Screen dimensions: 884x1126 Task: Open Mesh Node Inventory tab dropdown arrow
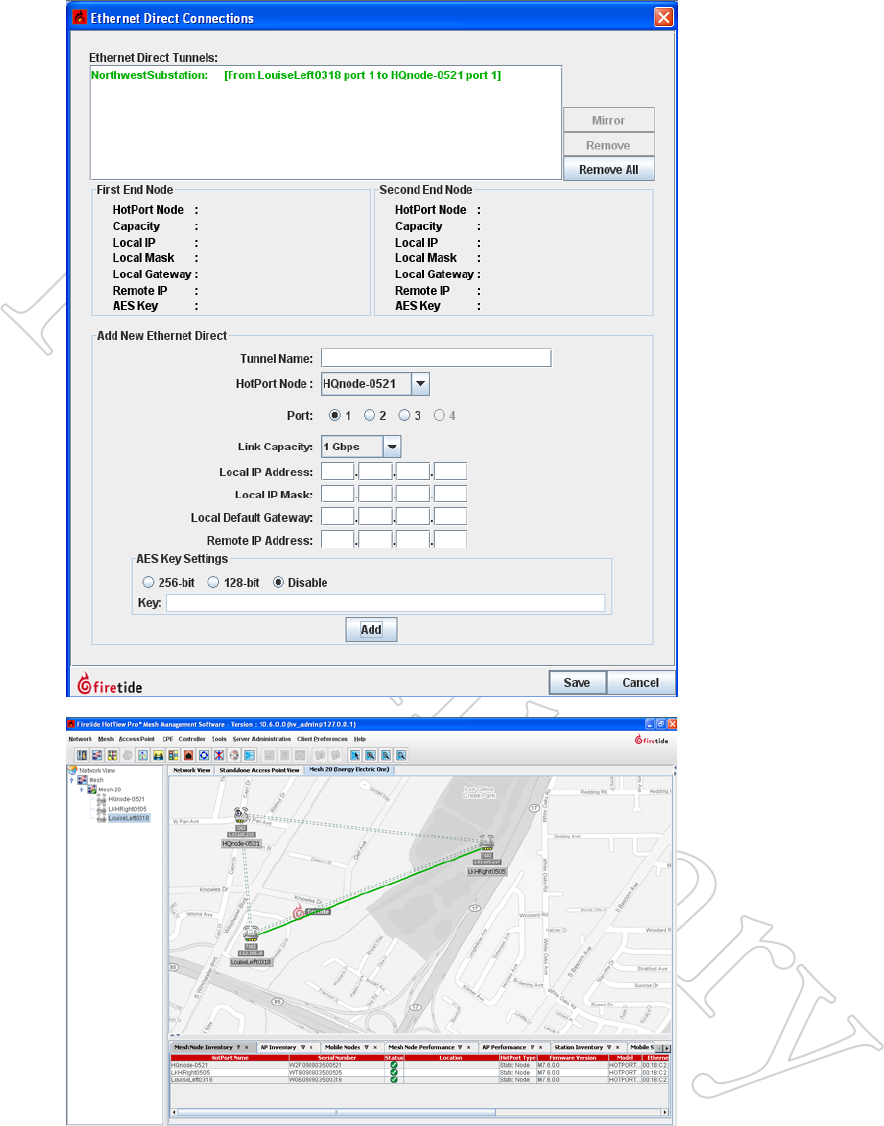[x=238, y=1047]
